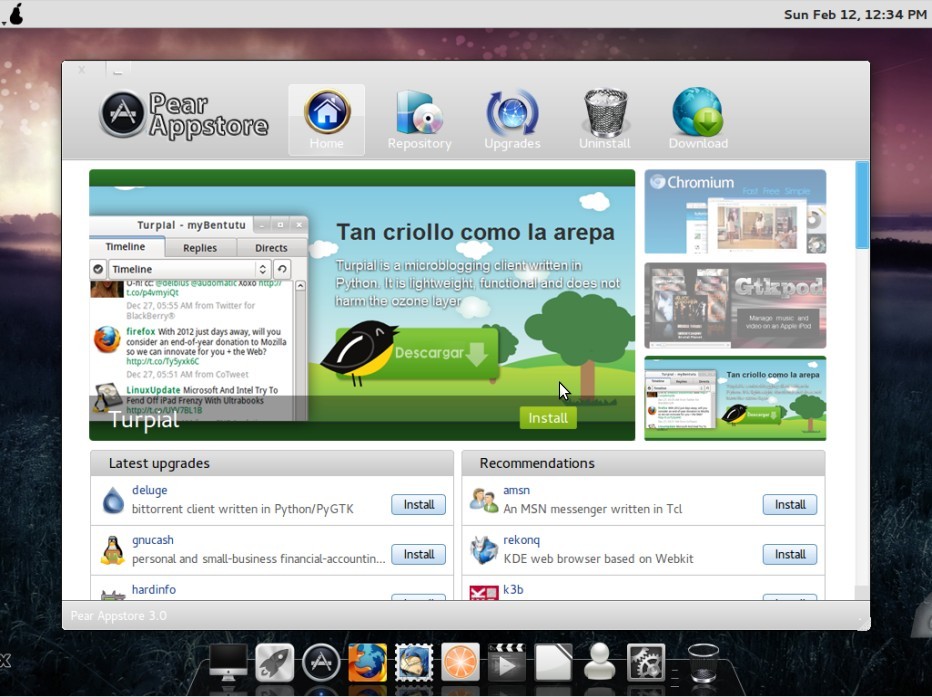Open the Pear menu in top panel
The width and height of the screenshot is (932, 697).
tap(14, 13)
